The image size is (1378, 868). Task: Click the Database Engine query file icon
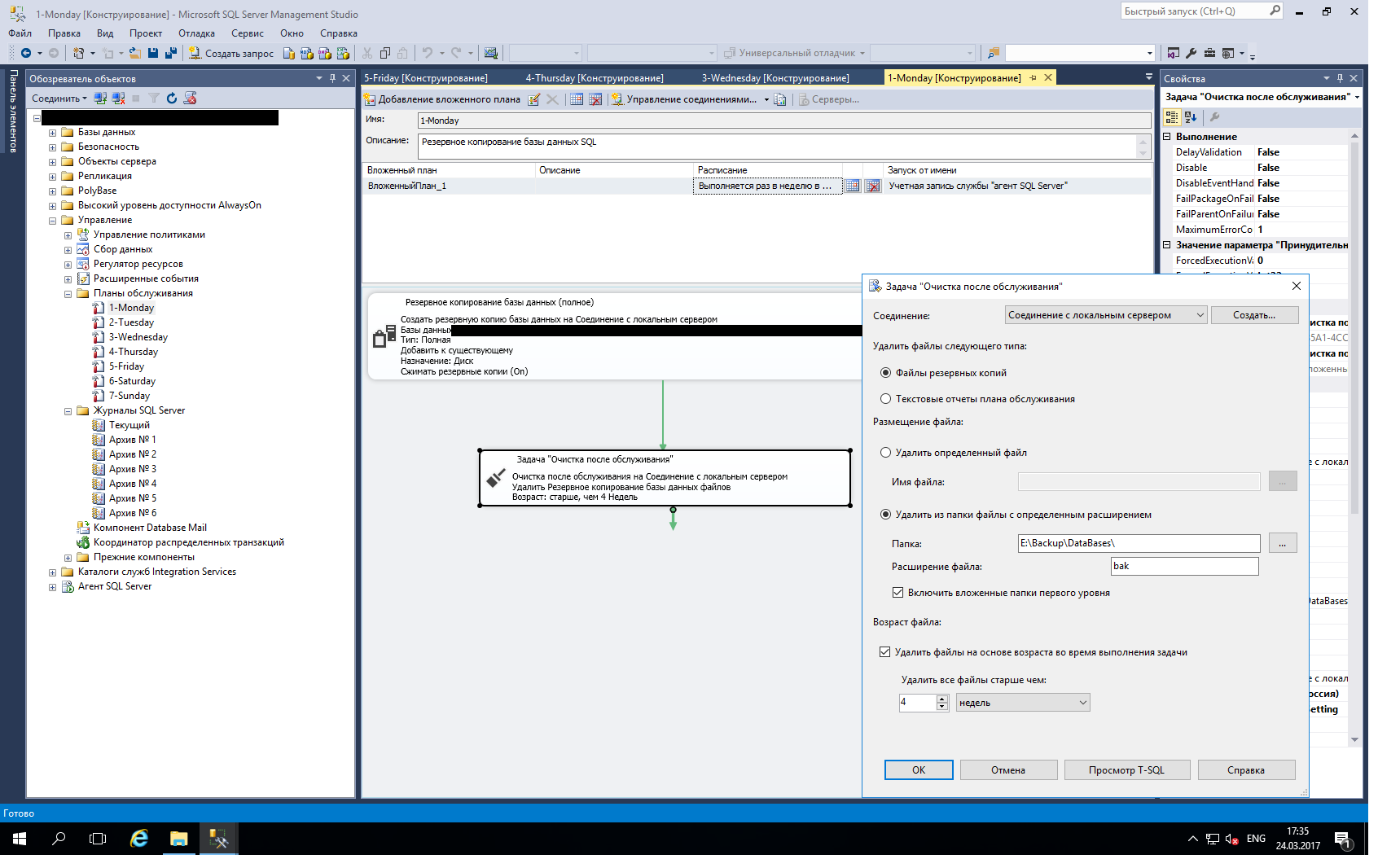(x=289, y=53)
